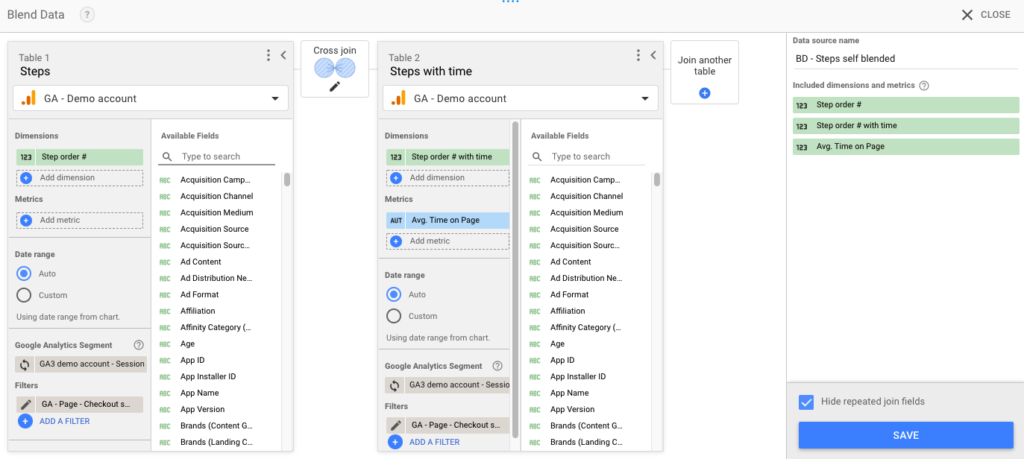The image size is (1024, 459).
Task: Click the Cross join circles icon
Action: click(x=335, y=68)
